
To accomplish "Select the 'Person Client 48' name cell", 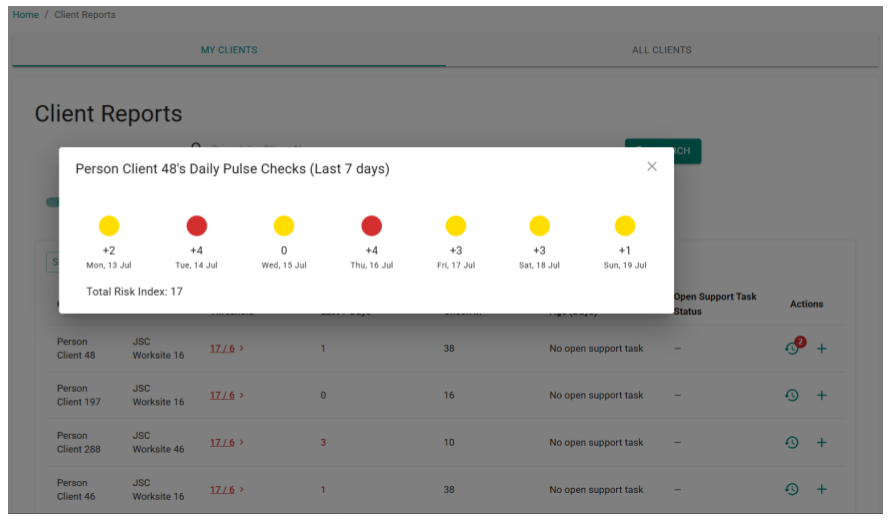I will [76, 349].
